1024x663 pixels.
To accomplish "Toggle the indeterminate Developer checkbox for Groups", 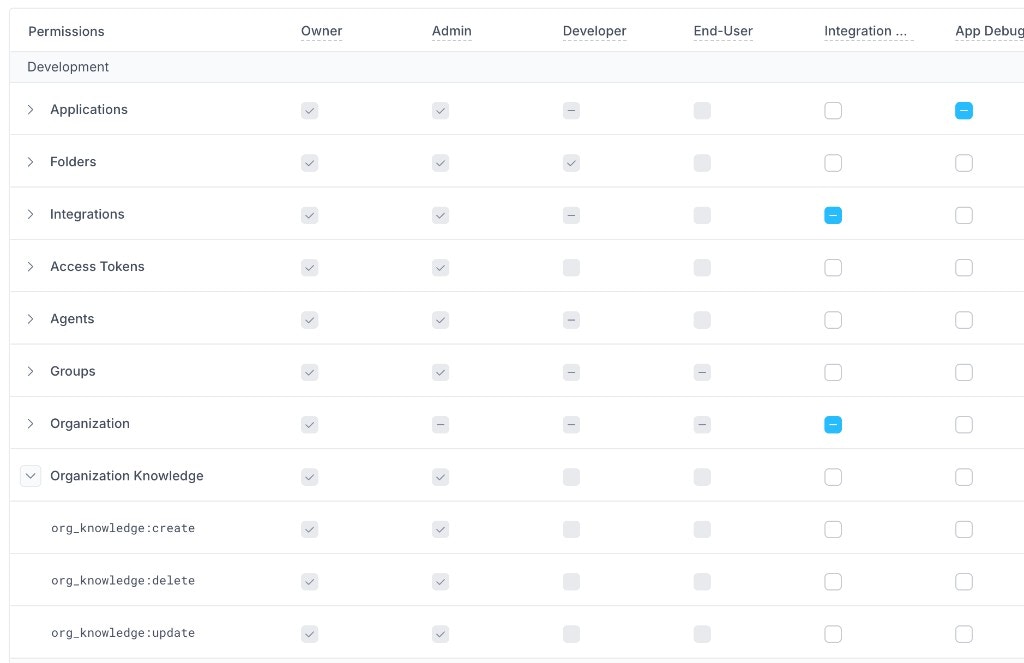I will [571, 371].
